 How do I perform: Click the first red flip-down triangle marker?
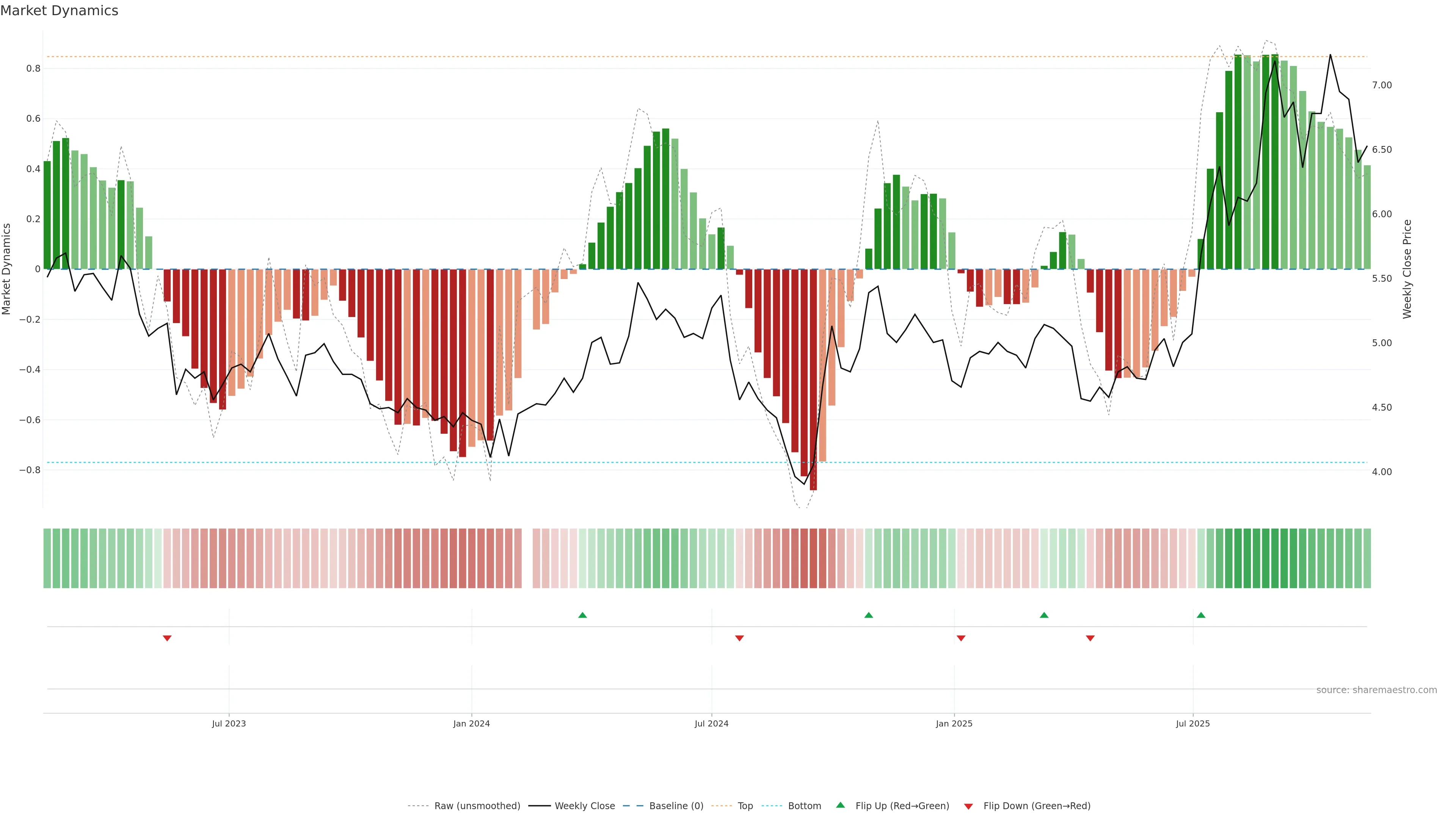click(x=167, y=638)
